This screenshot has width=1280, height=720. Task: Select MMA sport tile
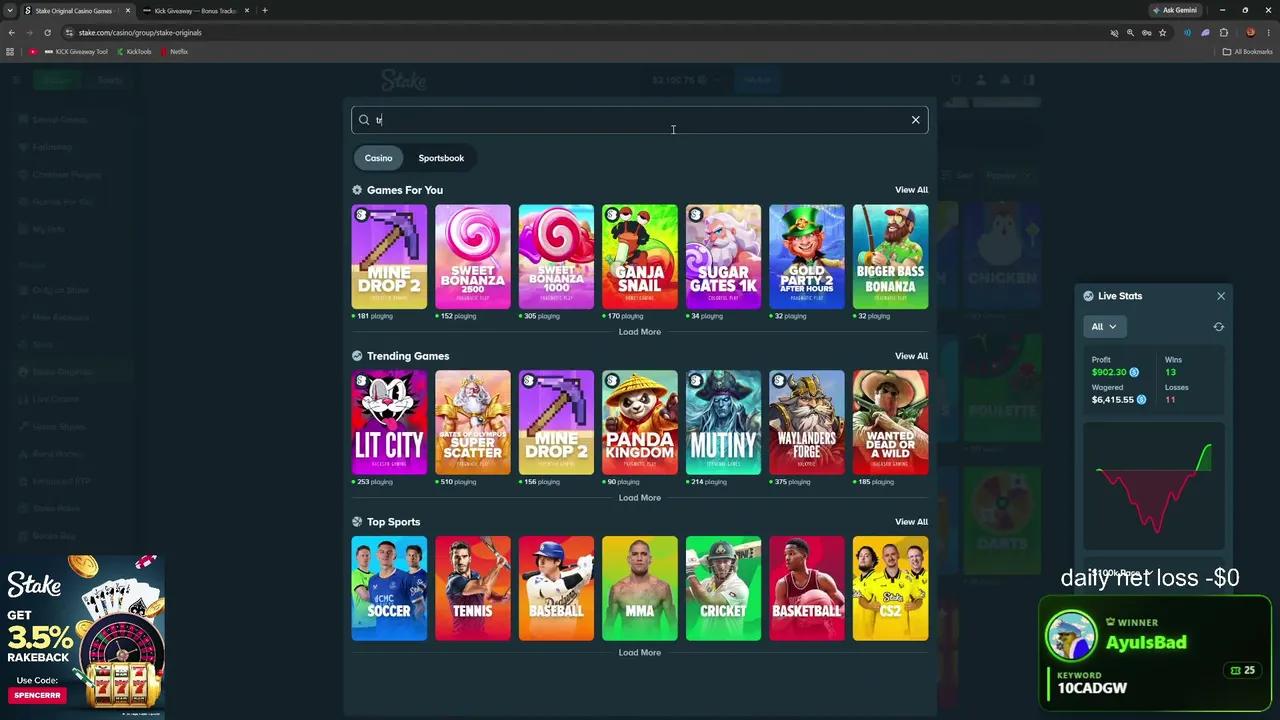(640, 588)
